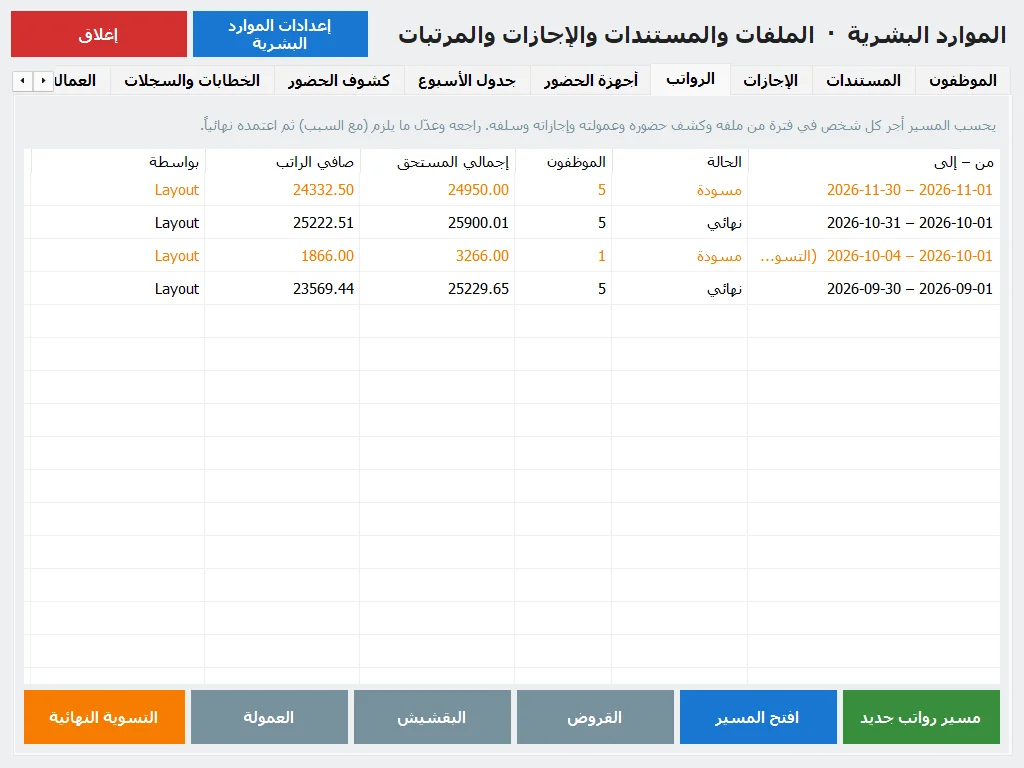The width and height of the screenshot is (1024, 768).
Task: Go to أجهزة الحضور tab
Action: [591, 80]
